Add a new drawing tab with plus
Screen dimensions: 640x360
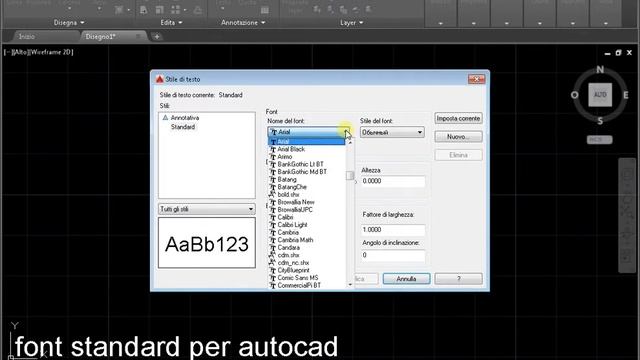157,37
